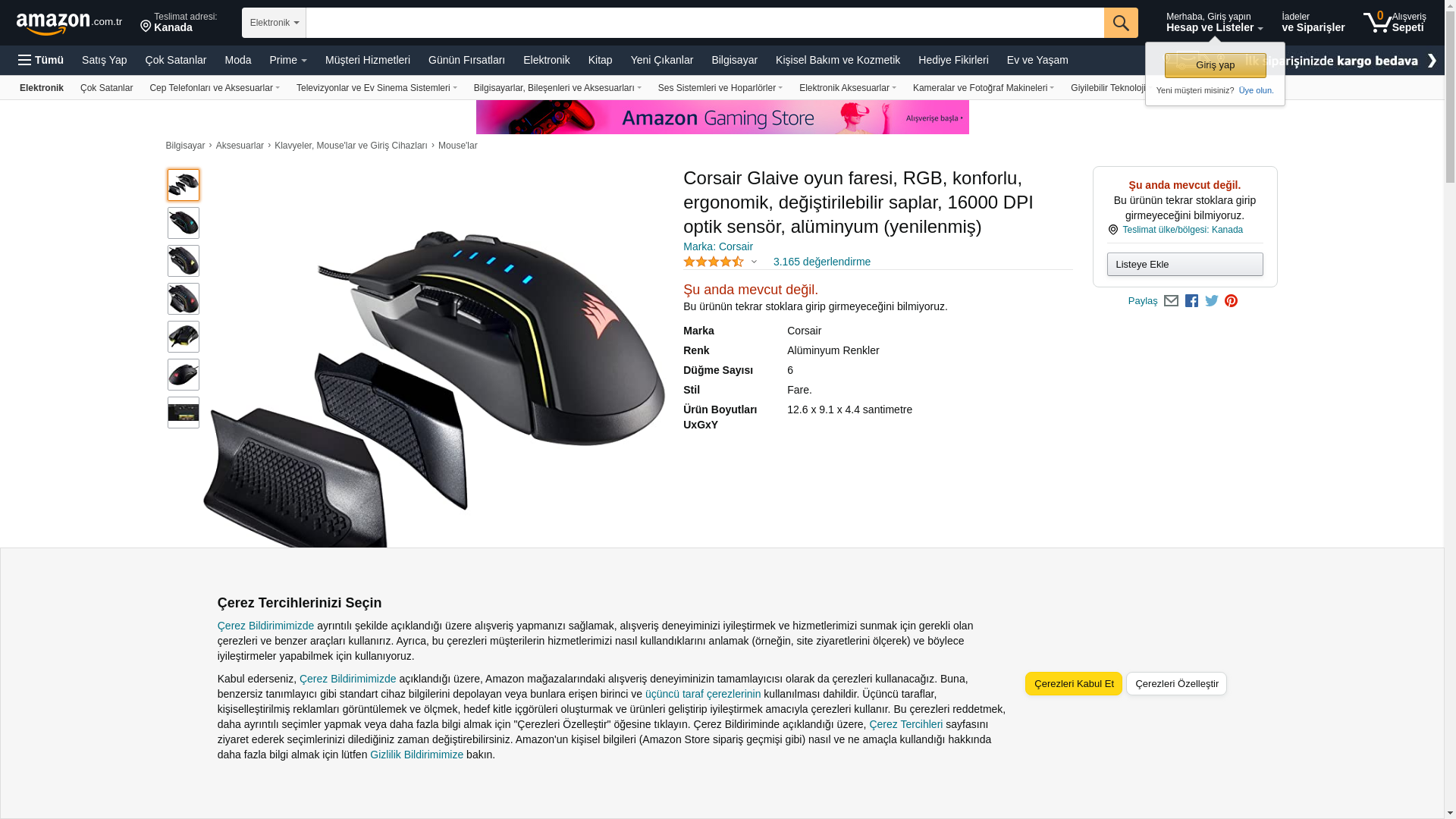Screen dimensions: 1456x819
Task: Share product on Facebook icon
Action: (1191, 301)
